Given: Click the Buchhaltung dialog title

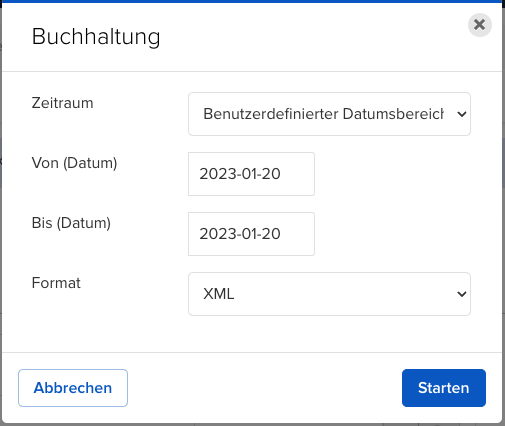Looking at the screenshot, I should click(x=96, y=36).
